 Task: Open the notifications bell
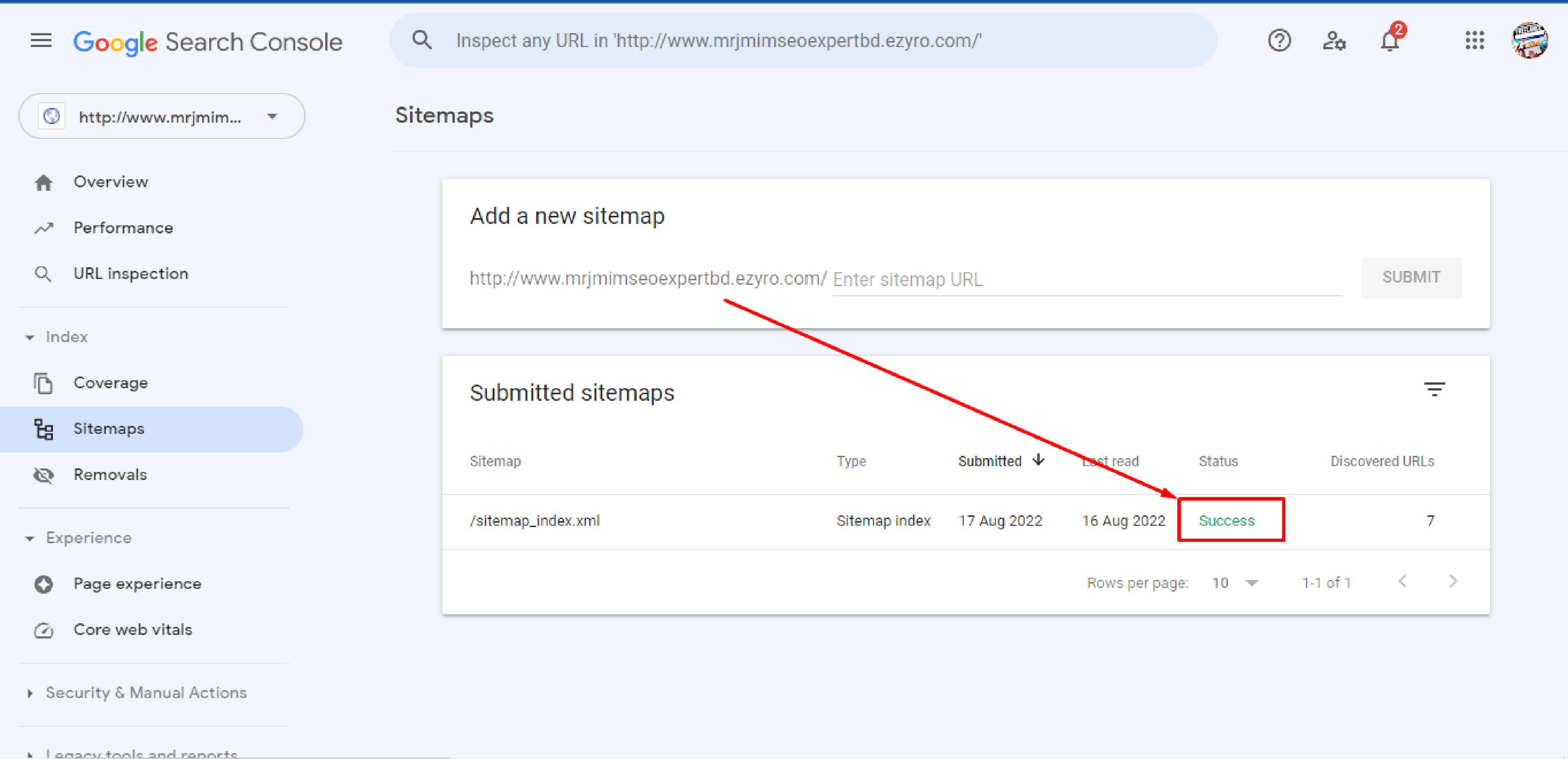coord(1390,41)
